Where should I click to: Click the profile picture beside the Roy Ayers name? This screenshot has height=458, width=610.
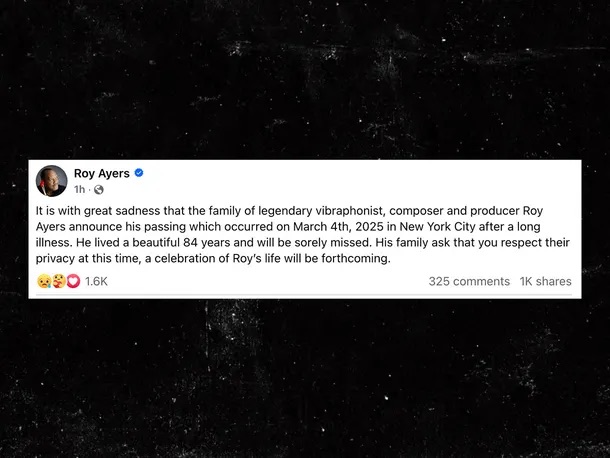pyautogui.click(x=51, y=181)
